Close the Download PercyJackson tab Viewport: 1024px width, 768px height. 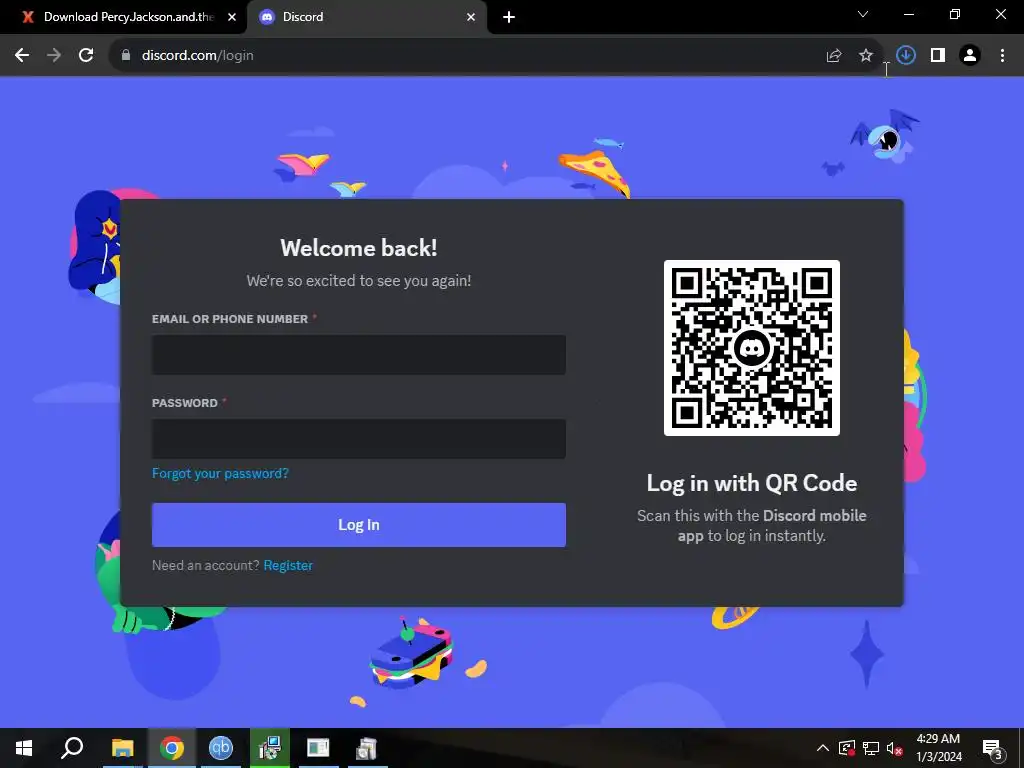click(232, 17)
